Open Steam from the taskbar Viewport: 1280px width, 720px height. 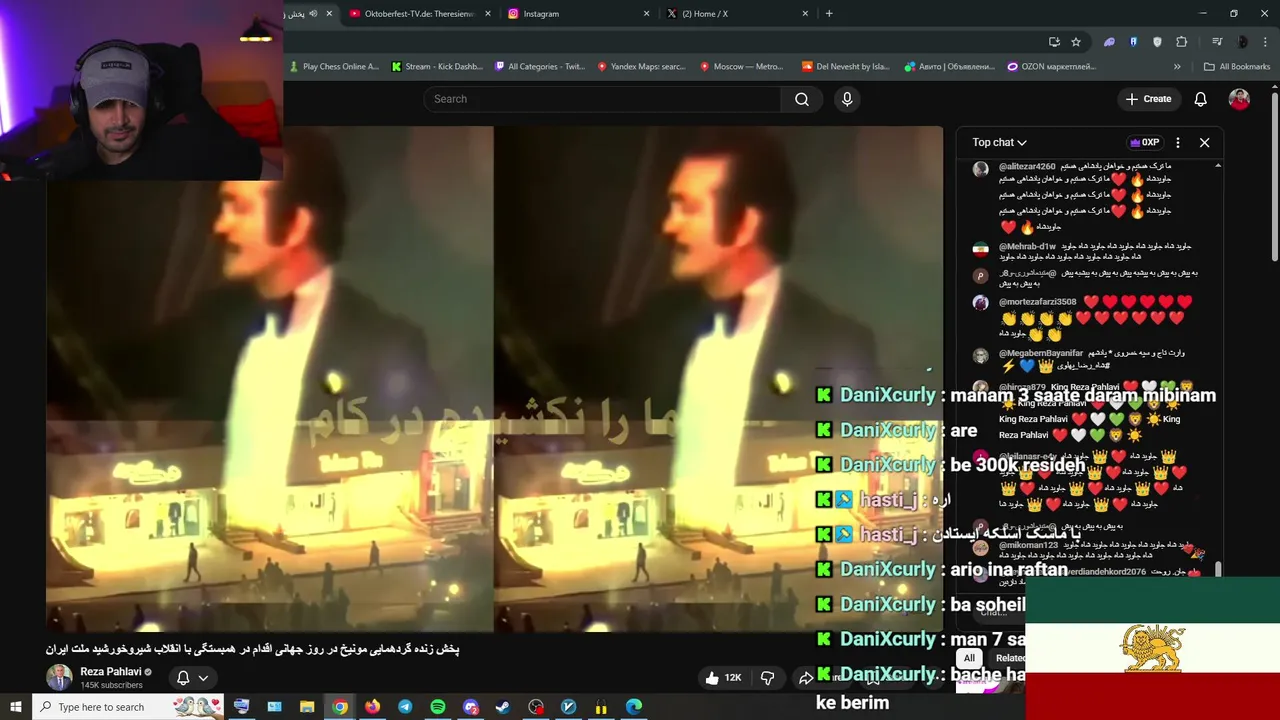(503, 707)
